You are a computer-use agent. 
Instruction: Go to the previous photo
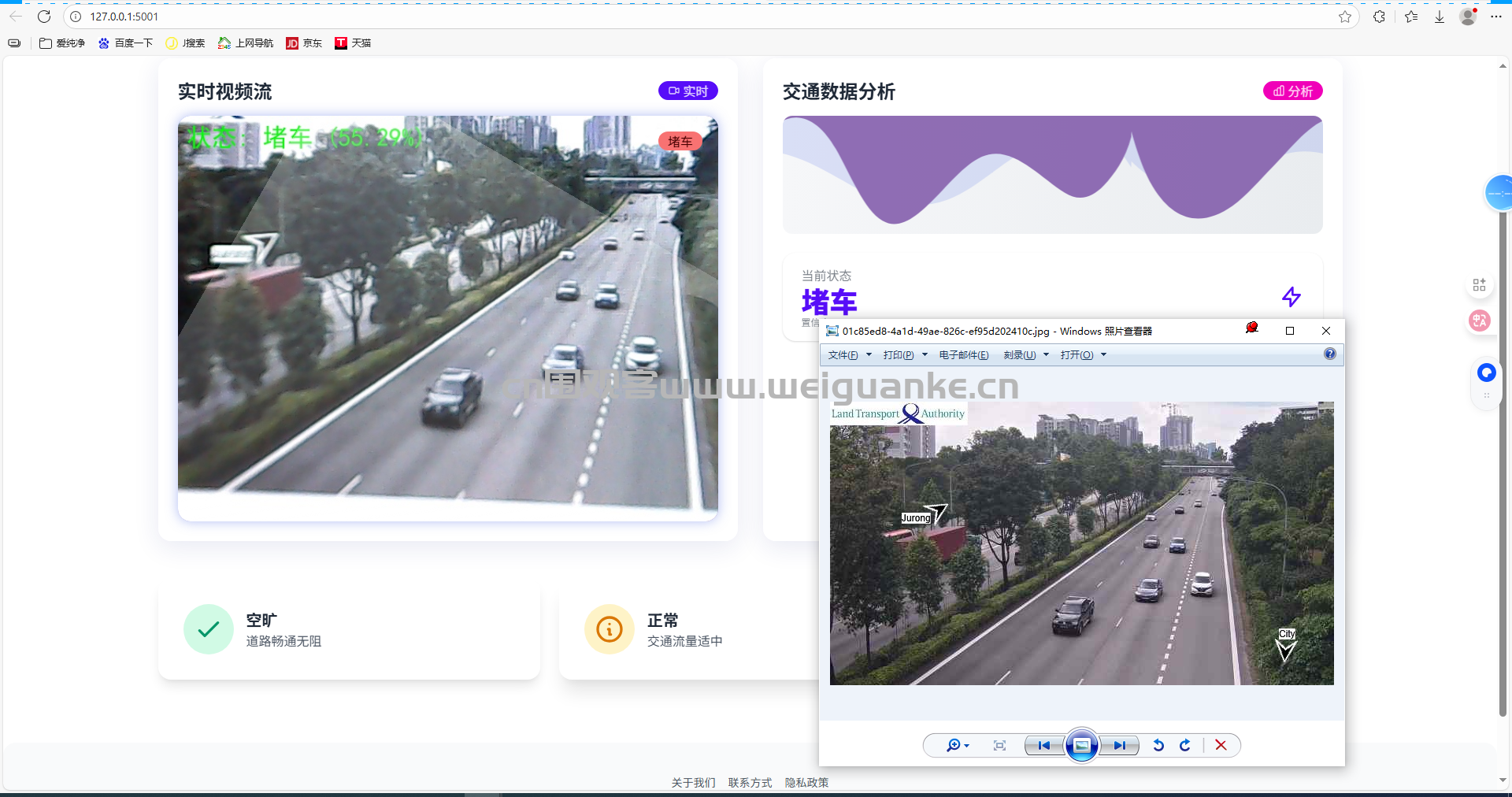(x=1044, y=745)
